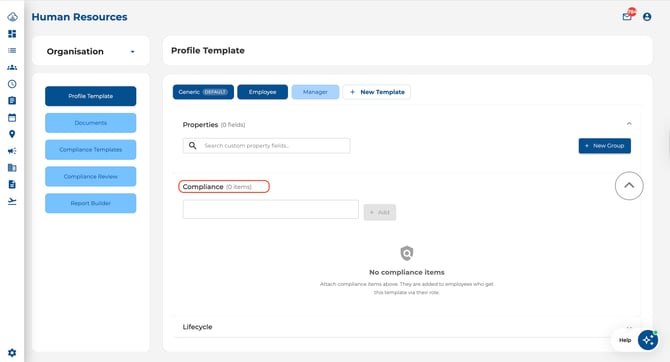Open the inbox notifications icon
Viewport: 670px width, 362px height.
(x=627, y=17)
